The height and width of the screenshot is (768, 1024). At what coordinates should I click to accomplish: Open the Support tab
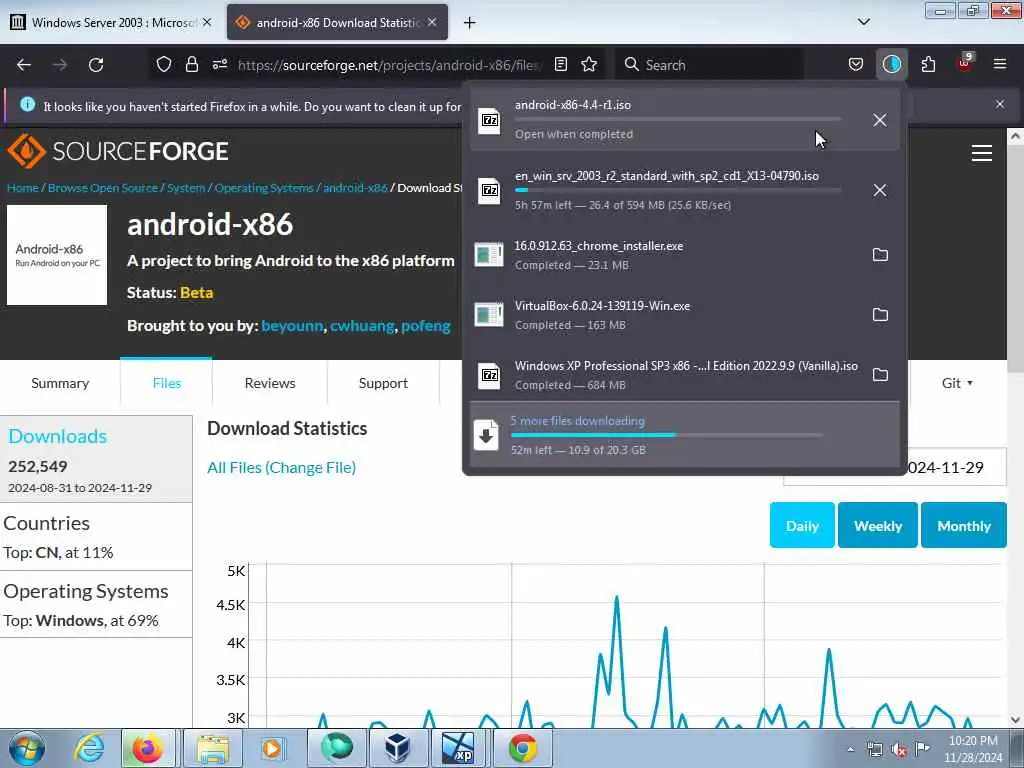point(383,383)
